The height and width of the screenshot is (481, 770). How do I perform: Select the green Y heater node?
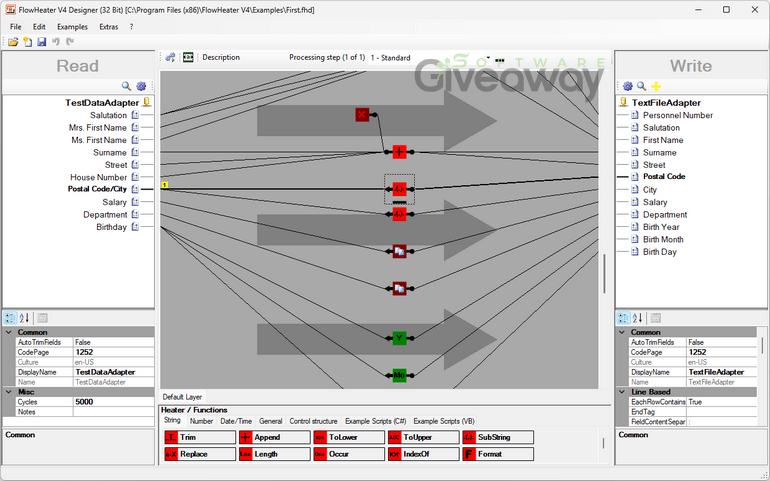399,338
